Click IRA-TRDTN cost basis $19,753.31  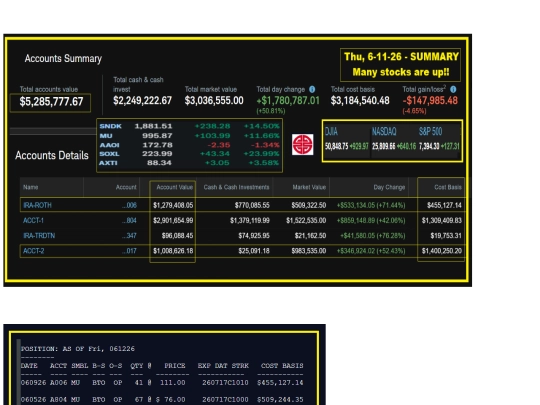(x=446, y=236)
